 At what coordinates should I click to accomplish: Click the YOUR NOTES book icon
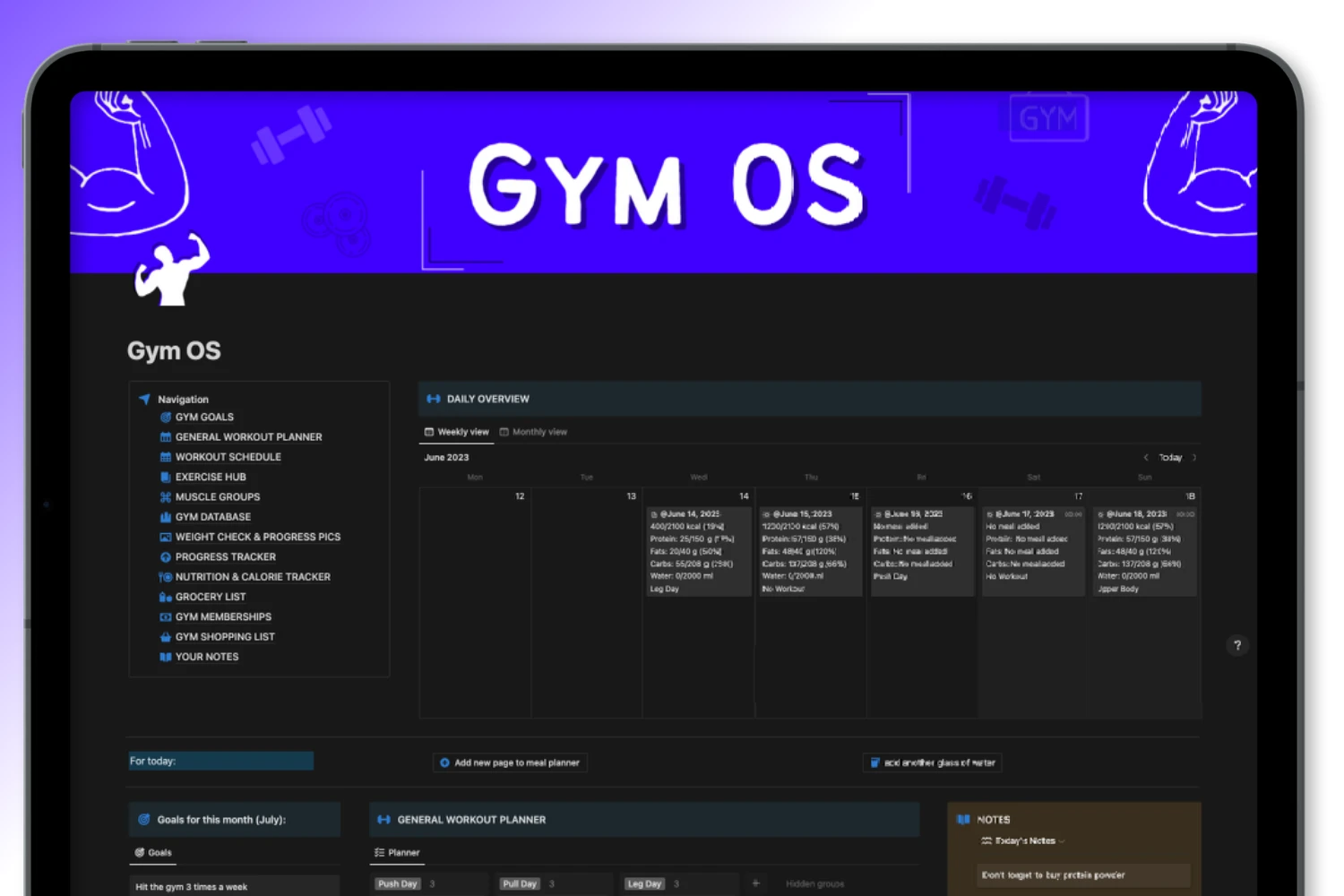click(166, 657)
